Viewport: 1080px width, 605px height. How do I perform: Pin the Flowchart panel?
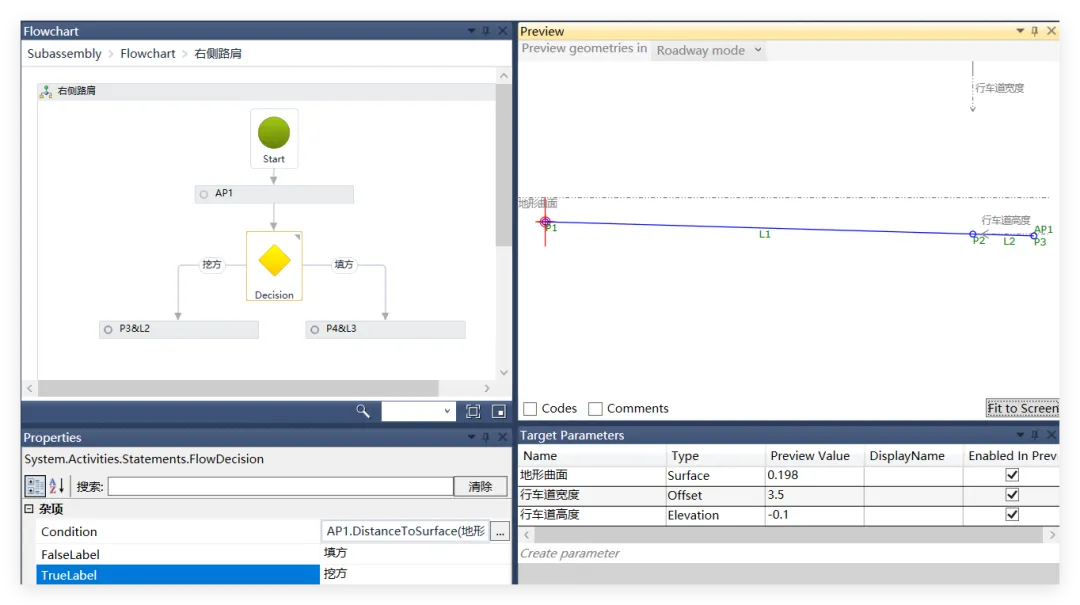coord(486,31)
